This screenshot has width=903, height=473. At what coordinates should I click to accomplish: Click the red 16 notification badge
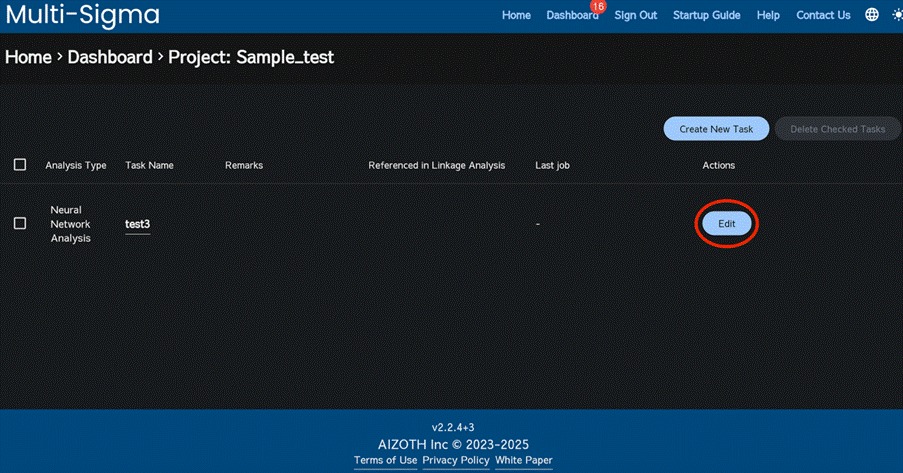(x=598, y=6)
